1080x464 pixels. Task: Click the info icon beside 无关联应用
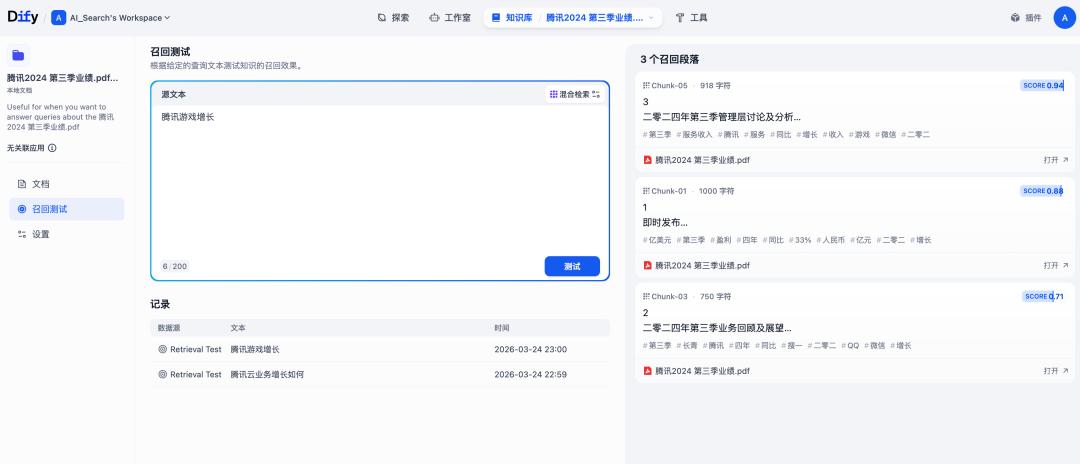[x=52, y=148]
